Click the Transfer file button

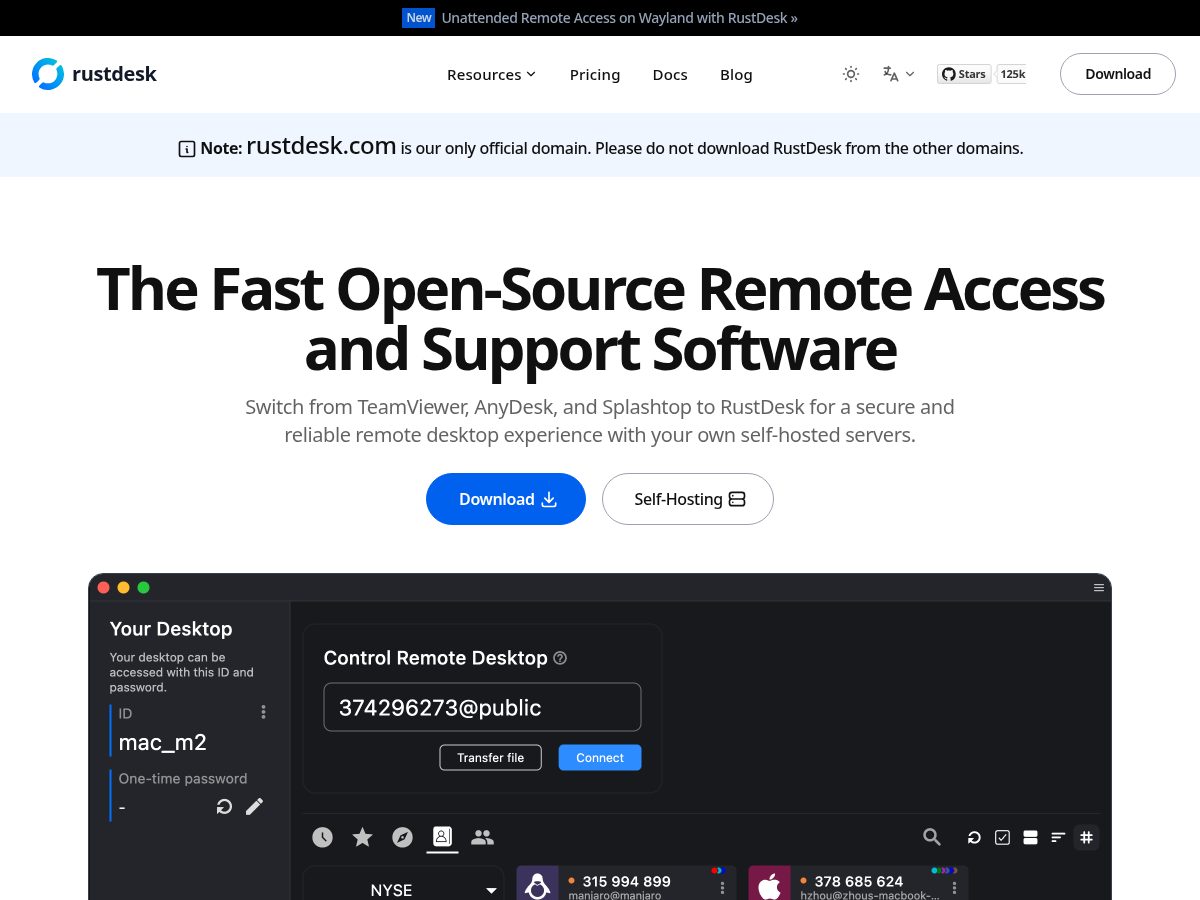tap(490, 758)
